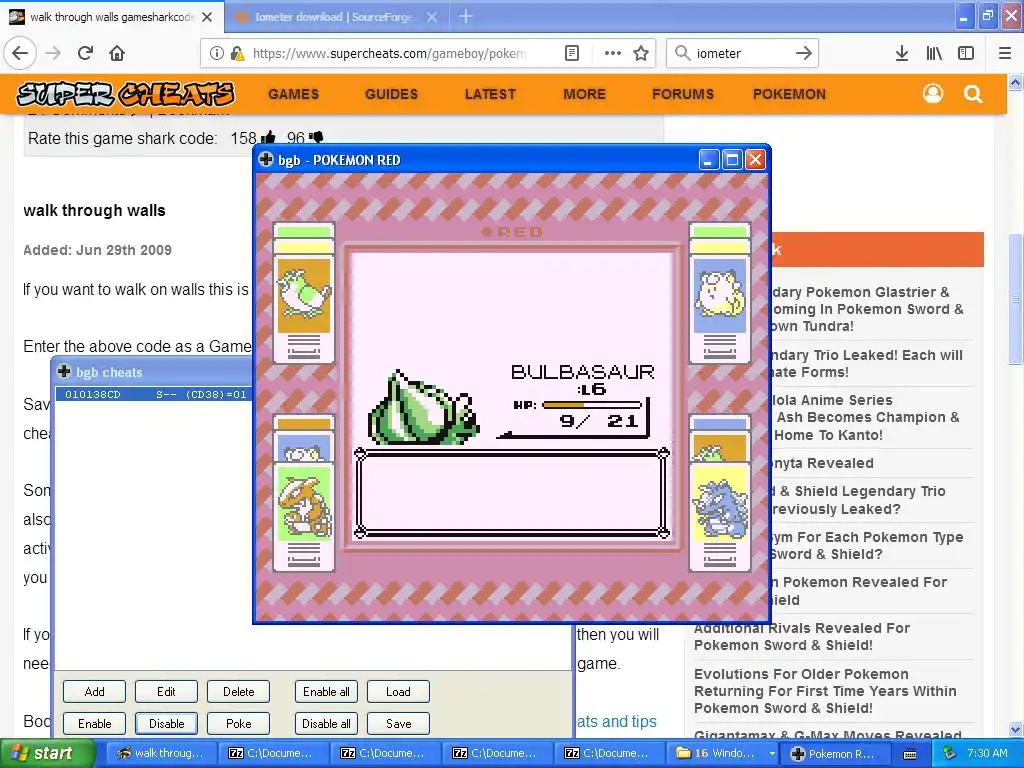Viewport: 1024px width, 768px height.
Task: Open Additional Rivals Revealed news link
Action: 801,637
